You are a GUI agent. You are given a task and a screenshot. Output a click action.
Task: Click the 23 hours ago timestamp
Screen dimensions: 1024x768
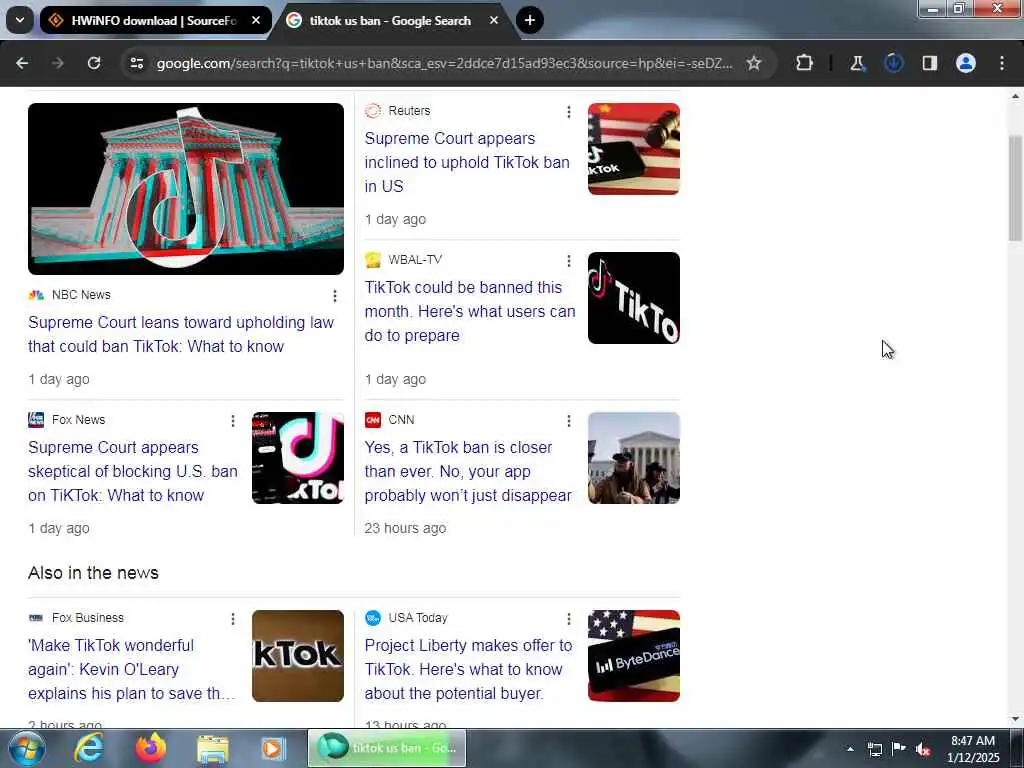click(405, 528)
